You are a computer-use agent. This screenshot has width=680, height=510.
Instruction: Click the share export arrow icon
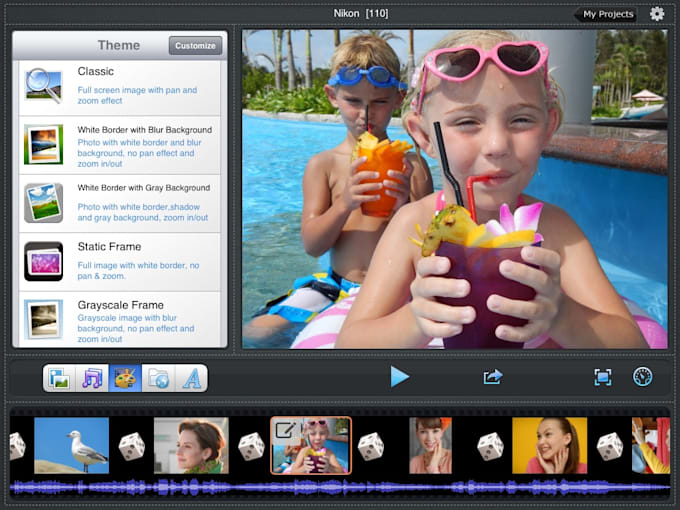(492, 377)
